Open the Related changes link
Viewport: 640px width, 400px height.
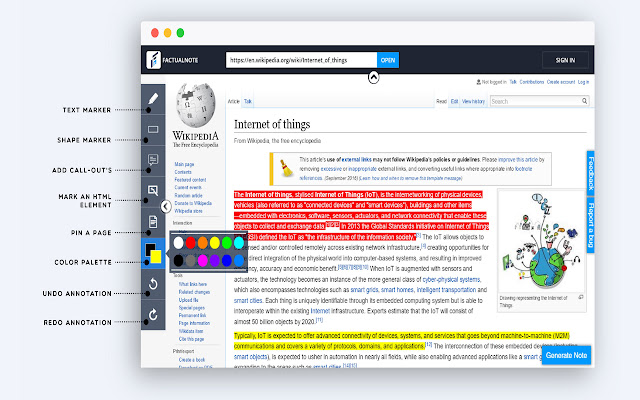pos(194,292)
